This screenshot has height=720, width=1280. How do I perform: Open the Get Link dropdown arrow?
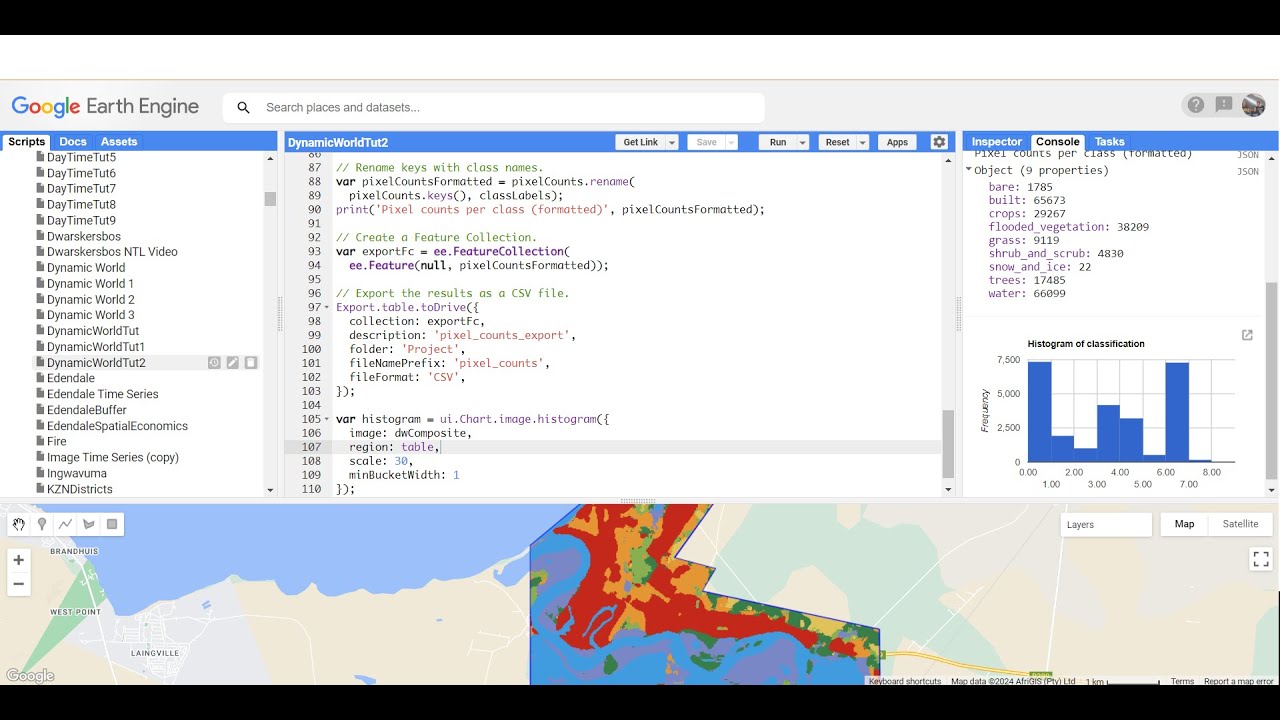coord(672,143)
